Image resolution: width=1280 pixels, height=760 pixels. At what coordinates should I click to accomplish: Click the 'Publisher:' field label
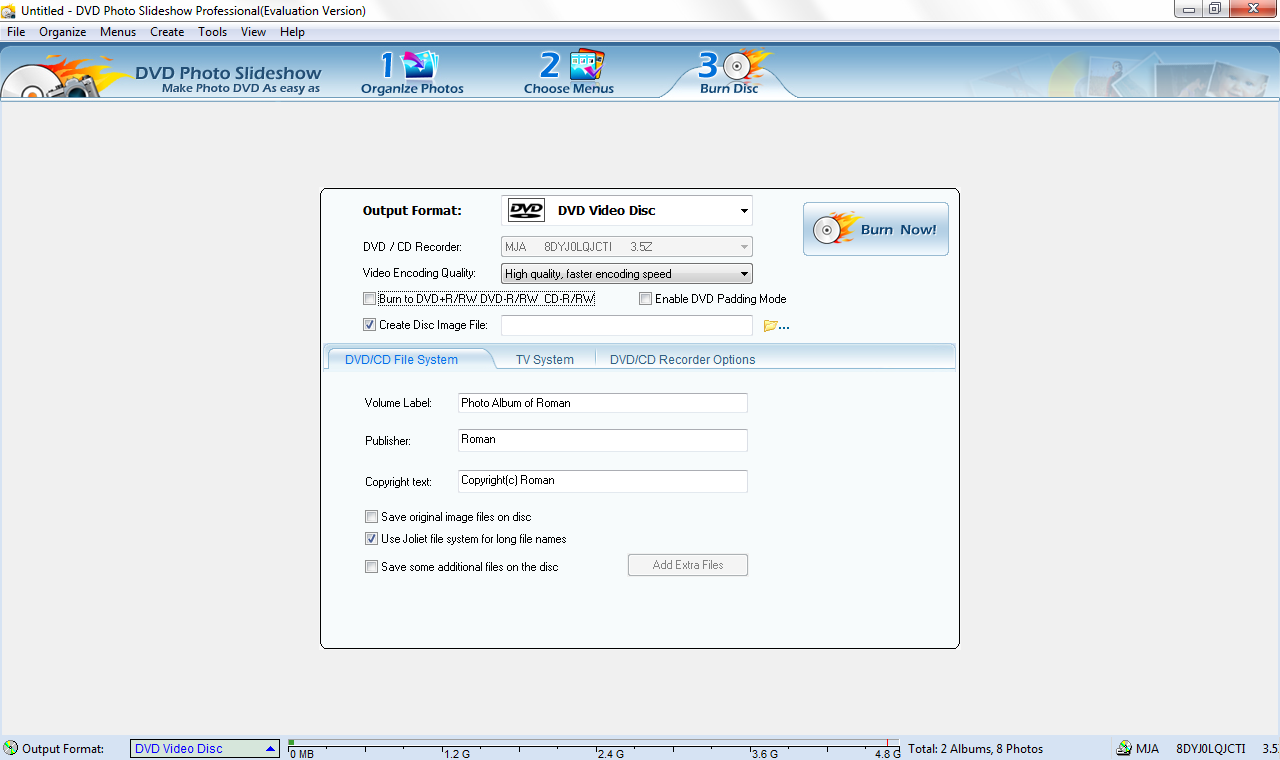click(388, 441)
